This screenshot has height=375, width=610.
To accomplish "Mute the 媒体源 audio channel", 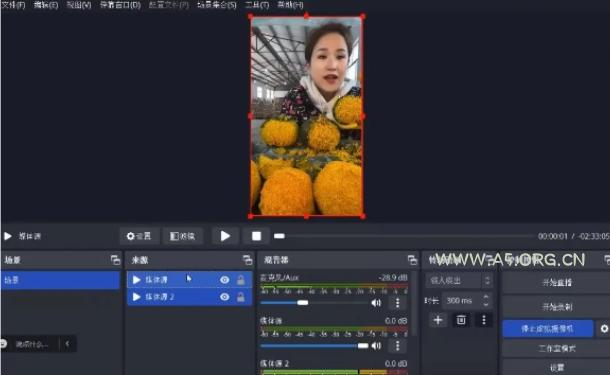I will coord(376,345).
